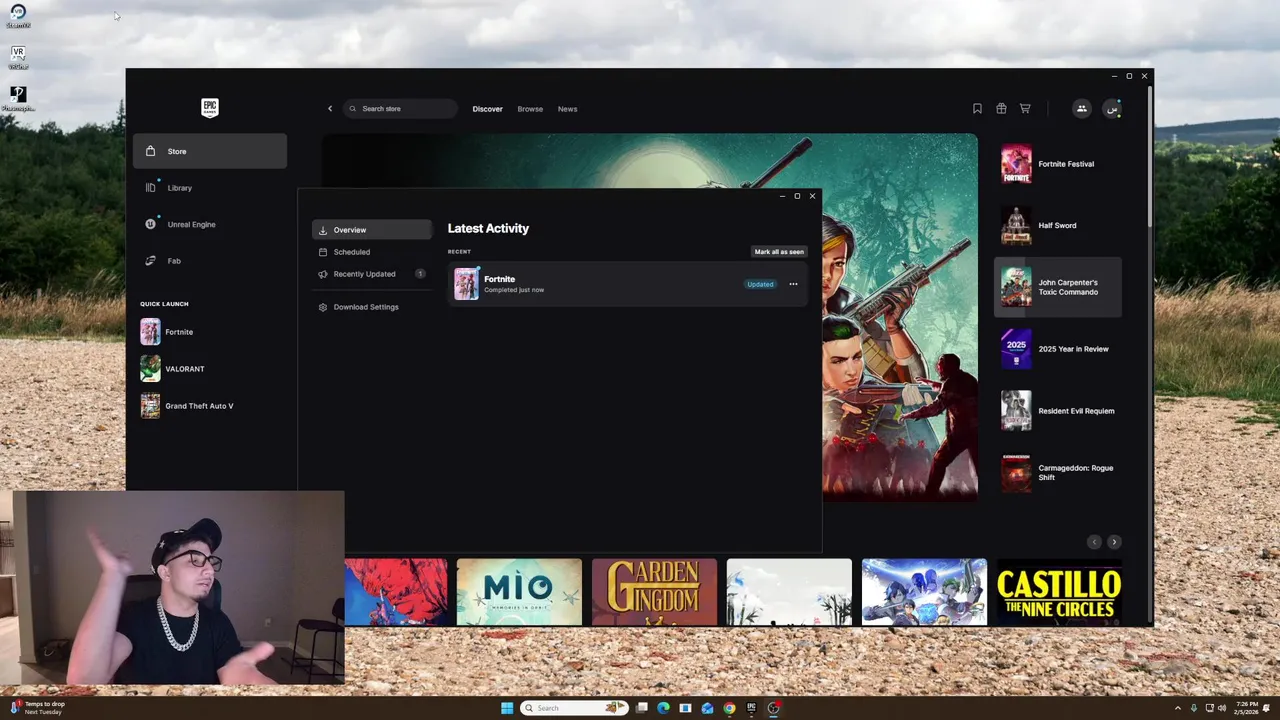The image size is (1280, 720).
Task: Open Download Settings
Action: pos(372,307)
